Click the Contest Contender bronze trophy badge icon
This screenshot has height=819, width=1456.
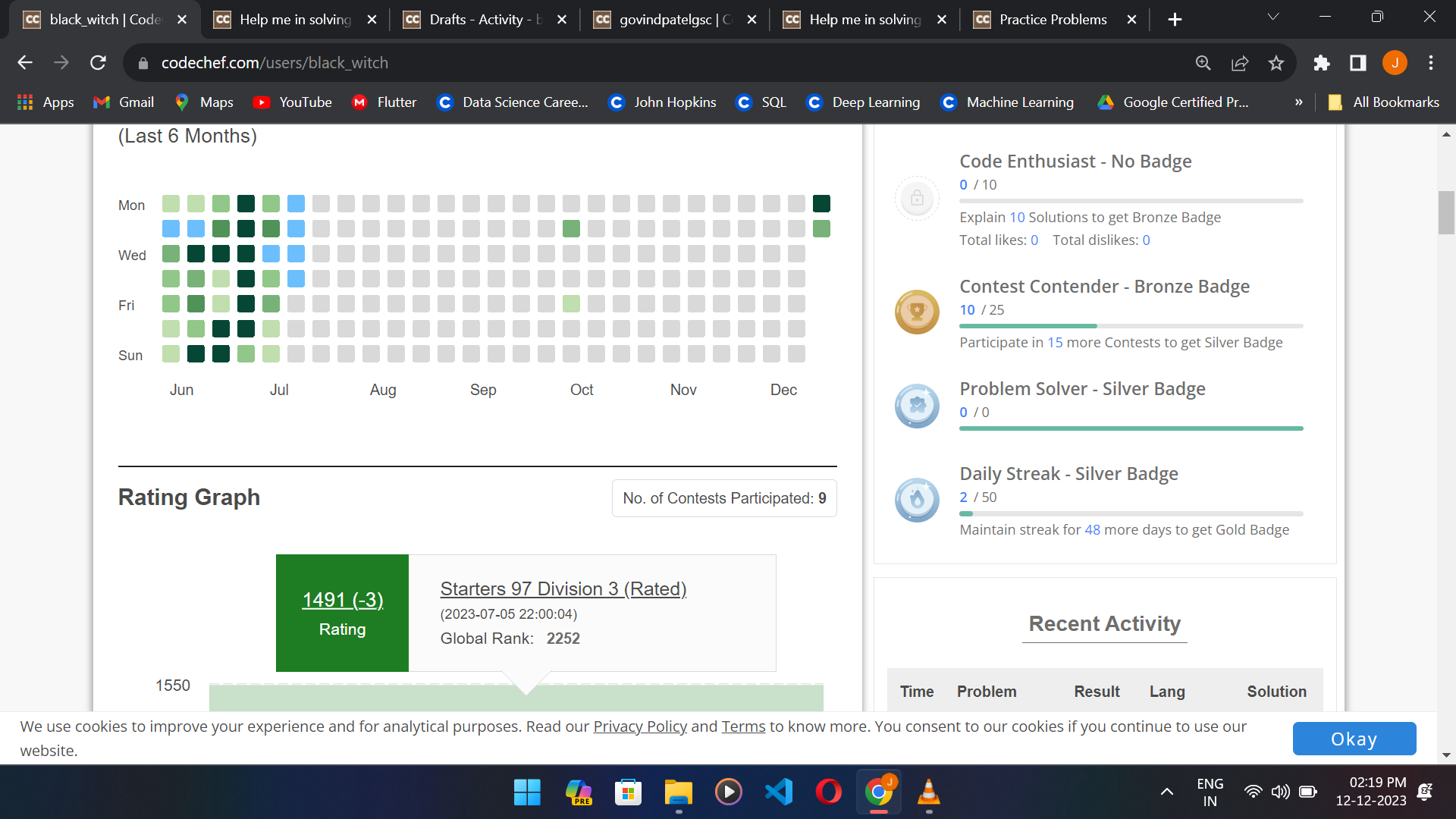pos(917,312)
